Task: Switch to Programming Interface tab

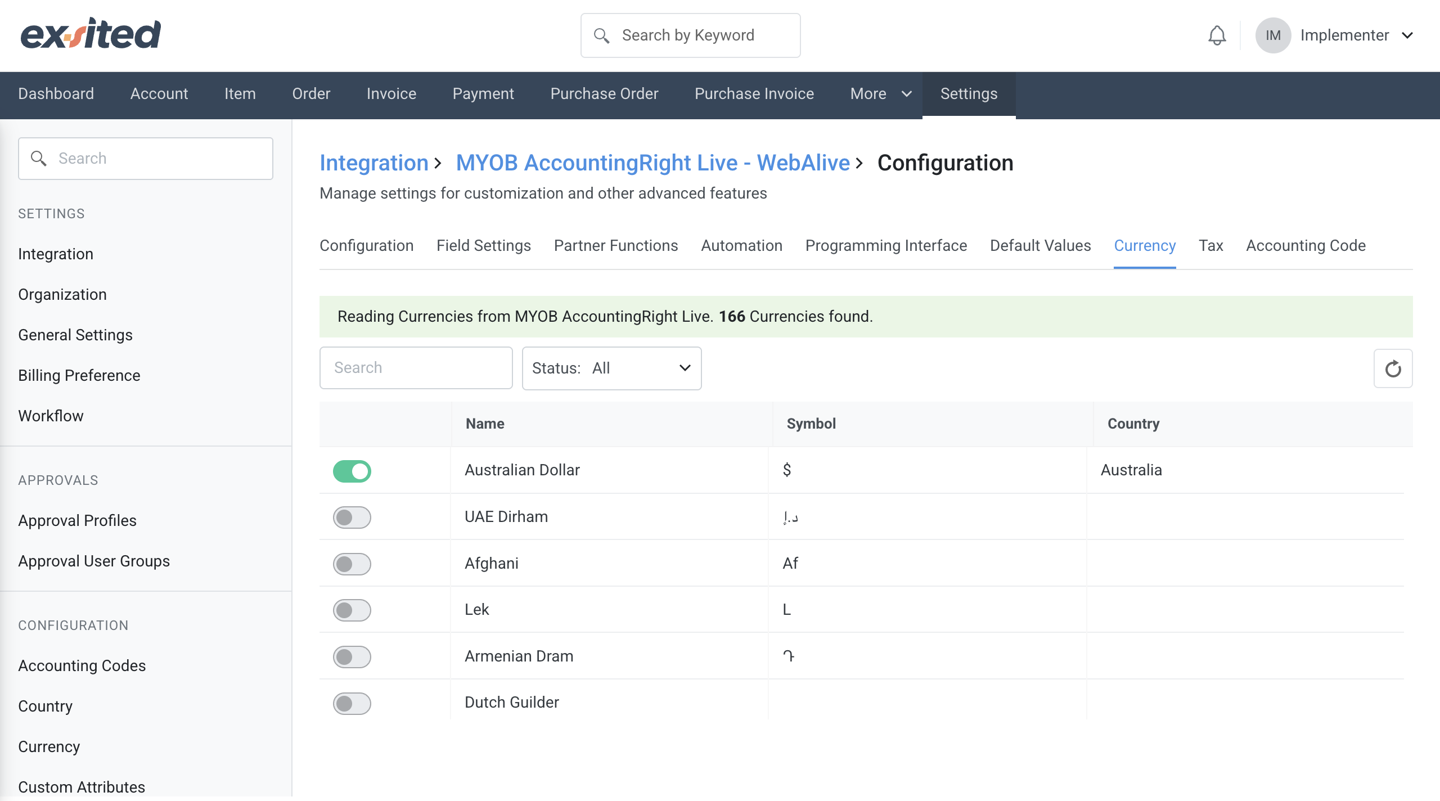Action: 886,246
